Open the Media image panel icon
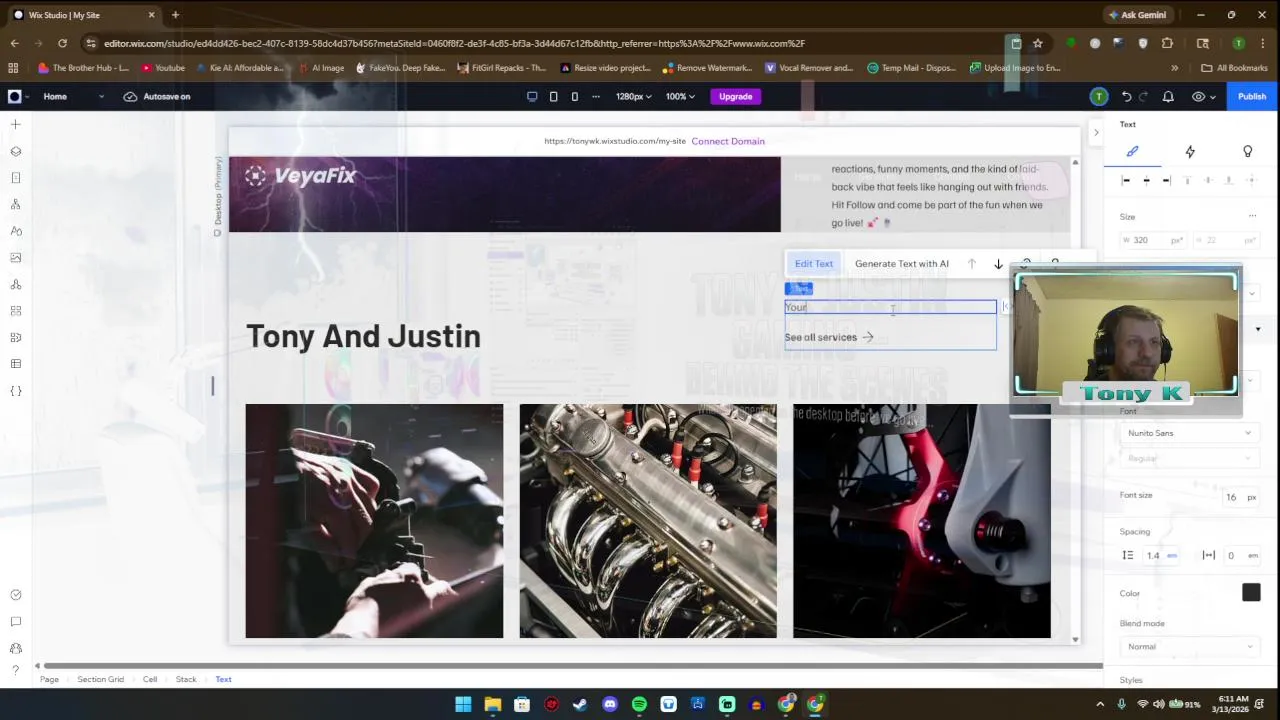The width and height of the screenshot is (1280, 720). click(16, 257)
